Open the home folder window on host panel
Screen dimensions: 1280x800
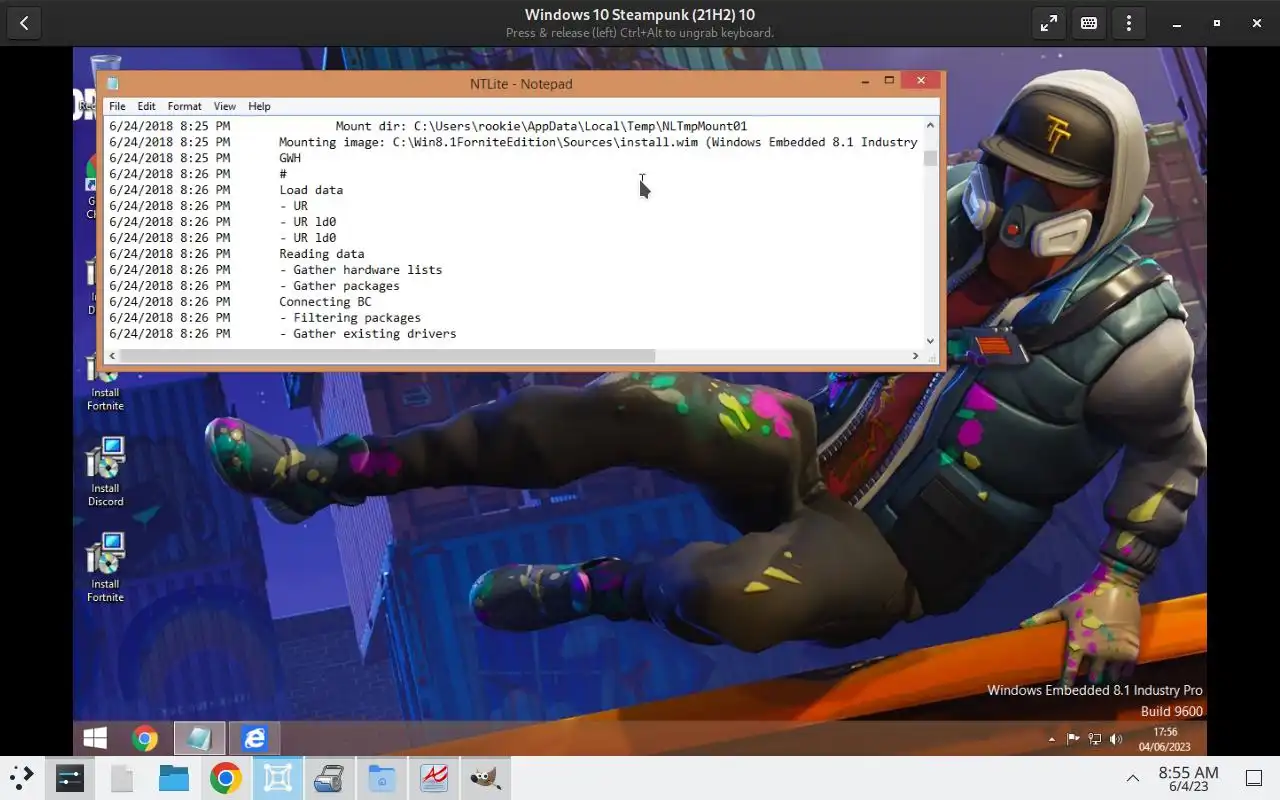coord(381,778)
